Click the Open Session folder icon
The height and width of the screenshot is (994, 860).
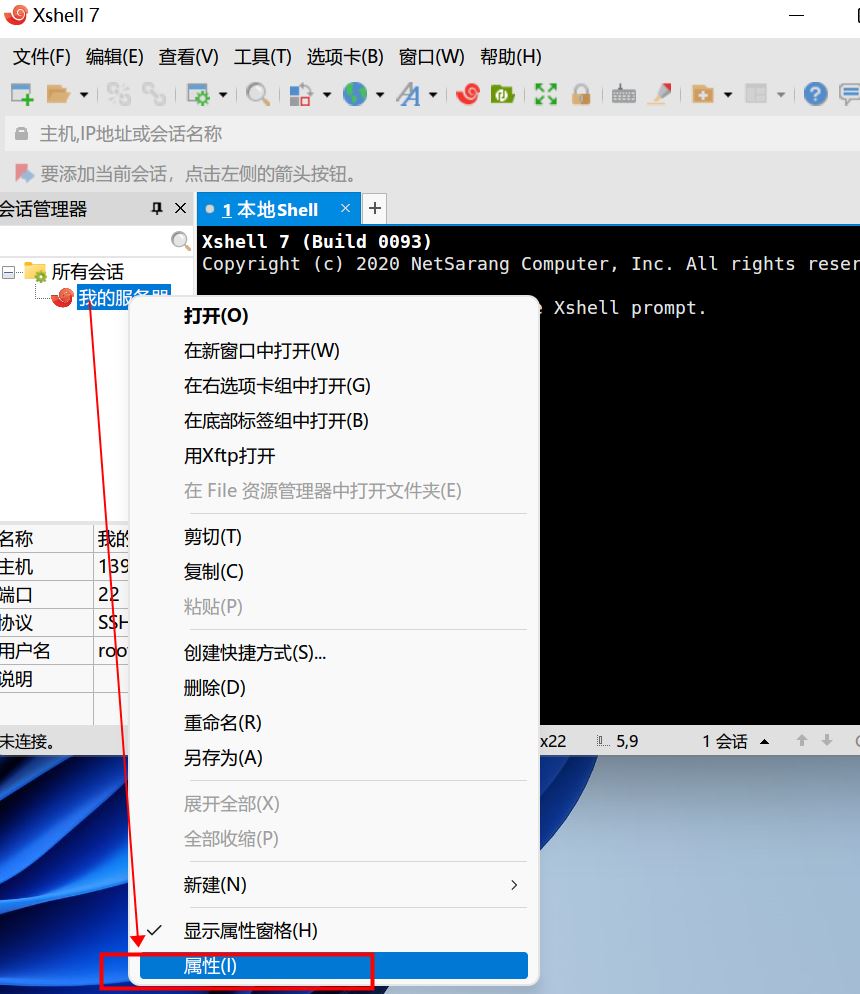[58, 94]
